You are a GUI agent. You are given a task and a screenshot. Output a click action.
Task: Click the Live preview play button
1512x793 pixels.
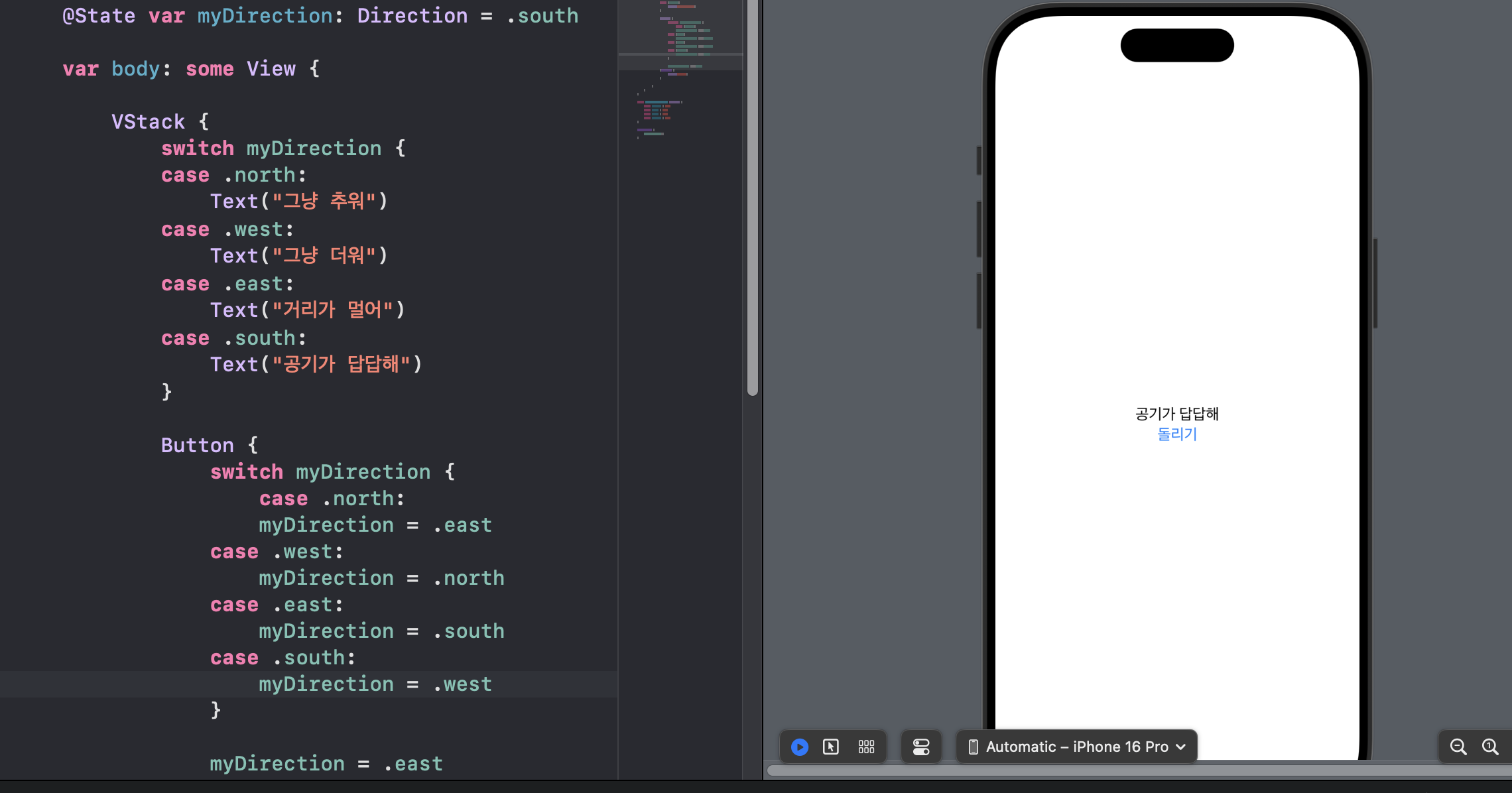800,747
